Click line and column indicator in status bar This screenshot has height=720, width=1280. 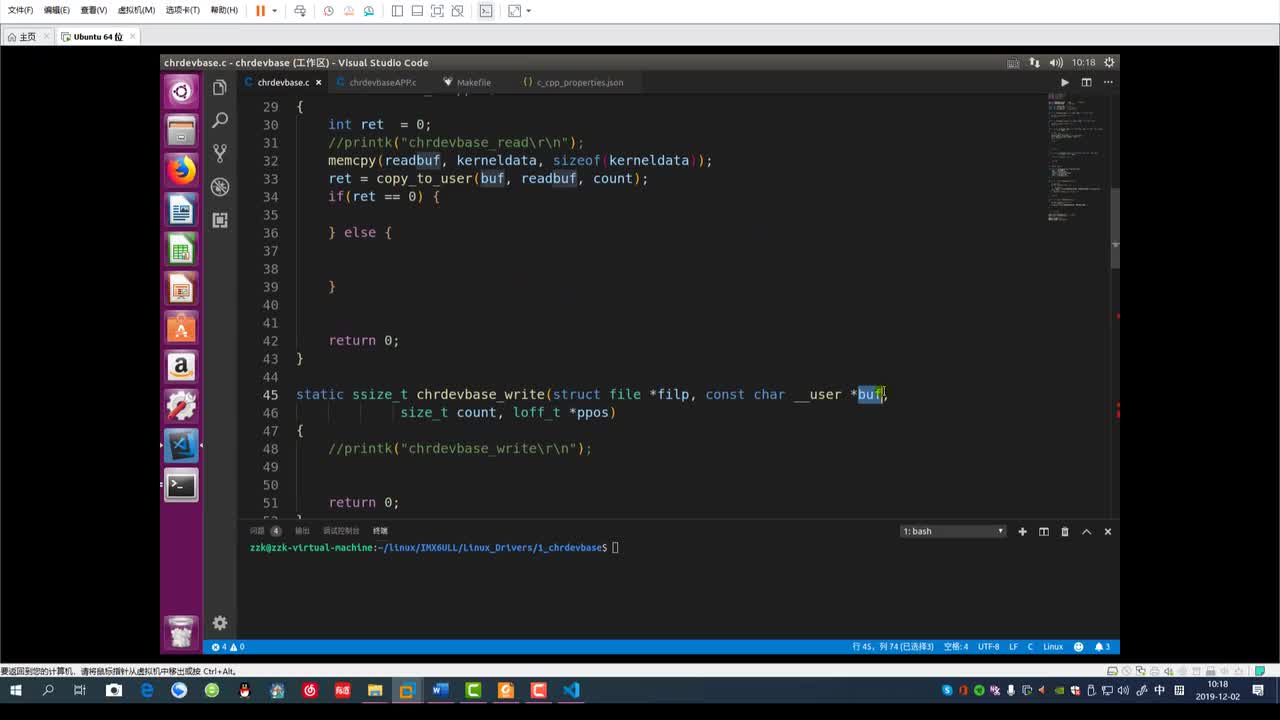click(x=892, y=647)
